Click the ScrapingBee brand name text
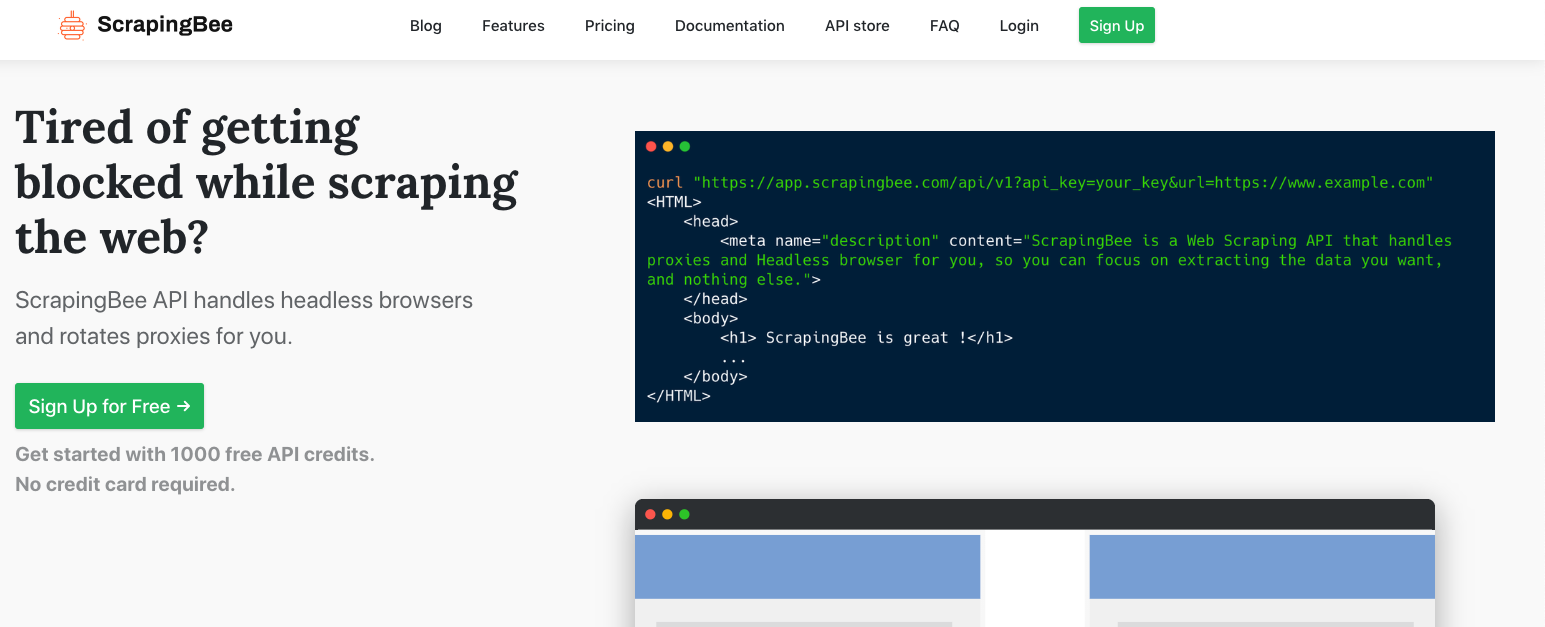Screen dimensions: 1545x627 pos(165,25)
